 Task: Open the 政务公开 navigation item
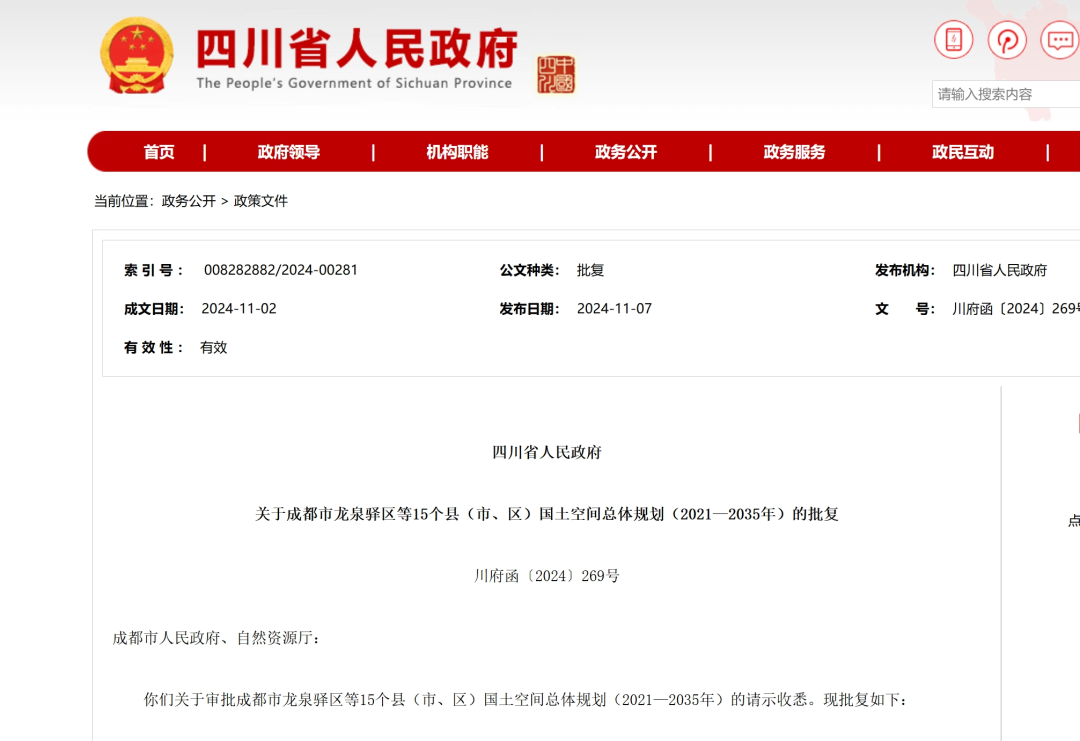[x=626, y=152]
